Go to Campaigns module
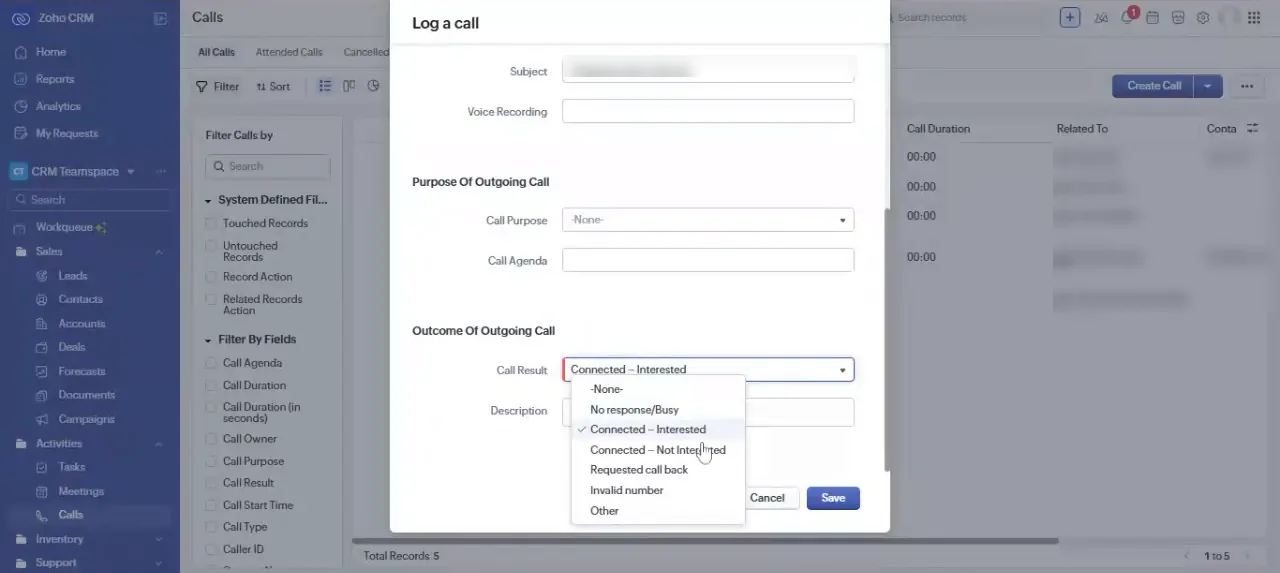The image size is (1280, 573). click(x=86, y=419)
